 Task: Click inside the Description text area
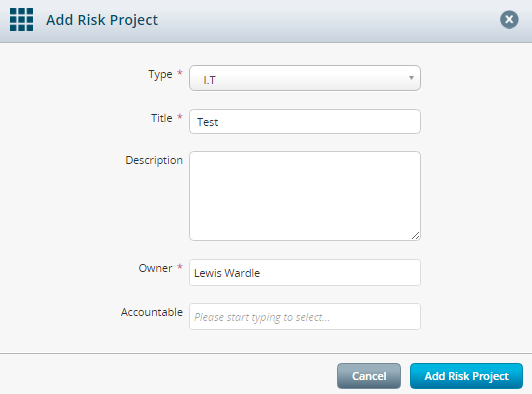point(305,196)
